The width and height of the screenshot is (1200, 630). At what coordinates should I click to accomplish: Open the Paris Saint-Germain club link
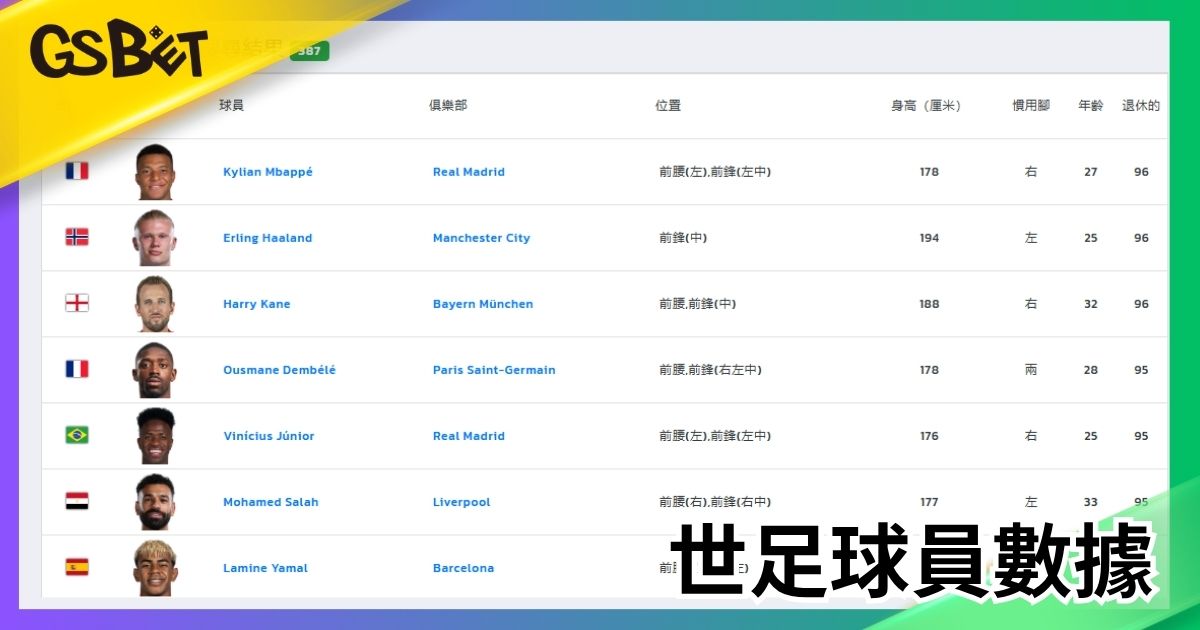[494, 370]
